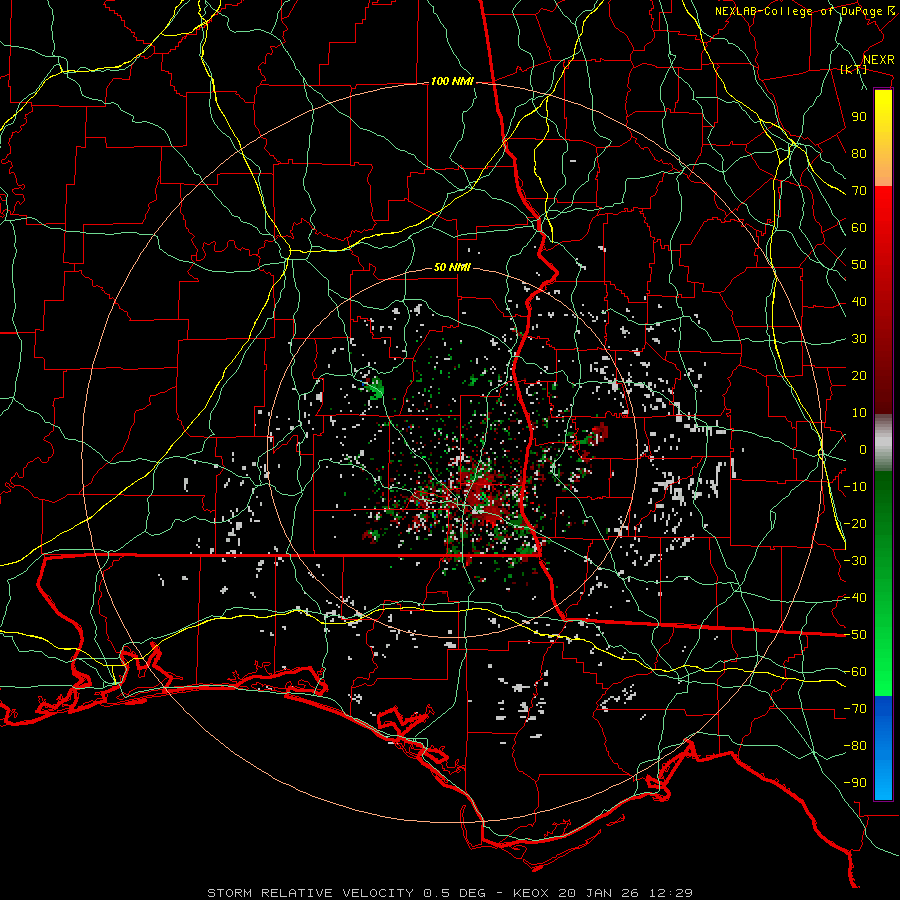This screenshot has height=900, width=900.
Task: Click "0.5 DEG" in the bottom caption
Action: (454, 893)
